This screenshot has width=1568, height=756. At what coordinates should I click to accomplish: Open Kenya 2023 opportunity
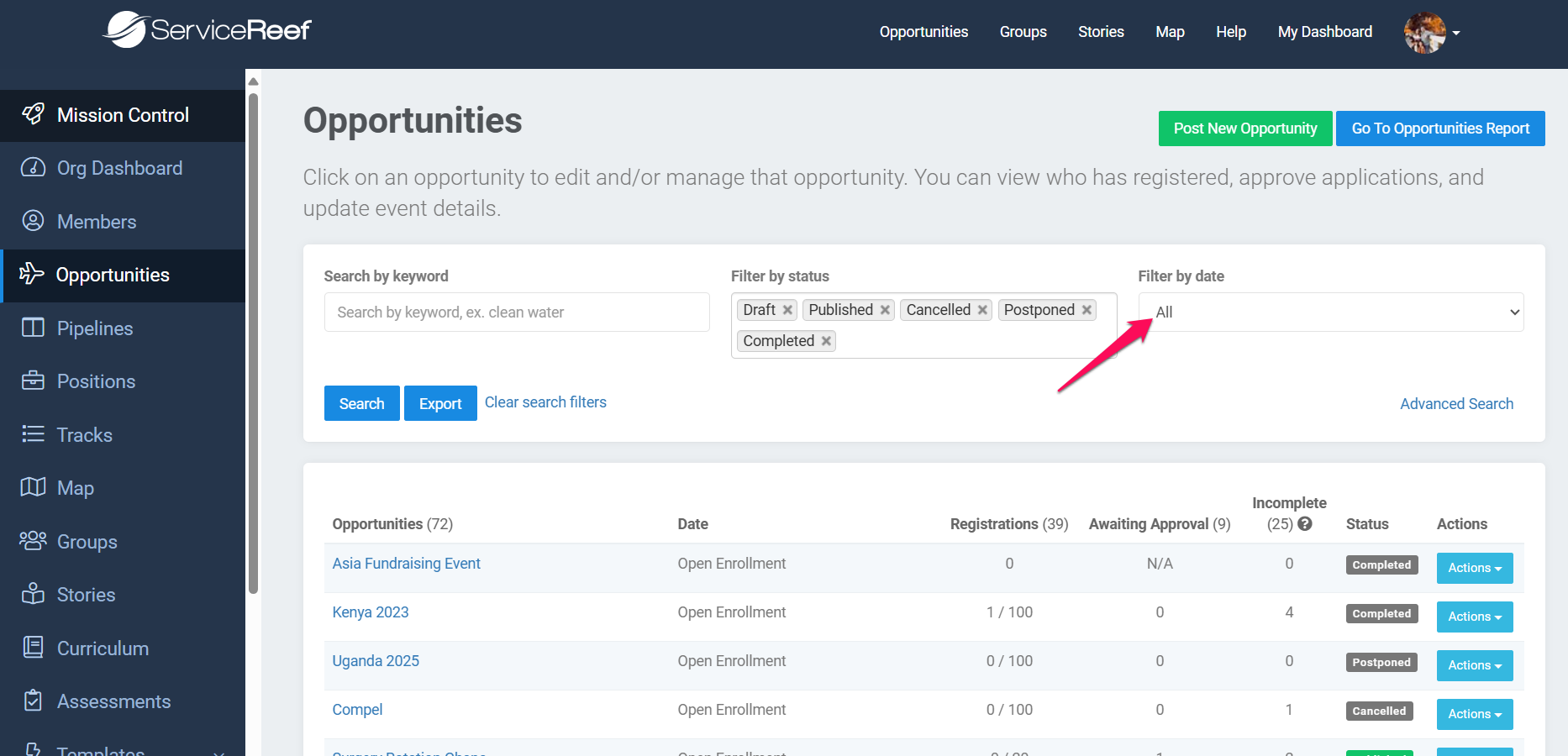tap(371, 612)
